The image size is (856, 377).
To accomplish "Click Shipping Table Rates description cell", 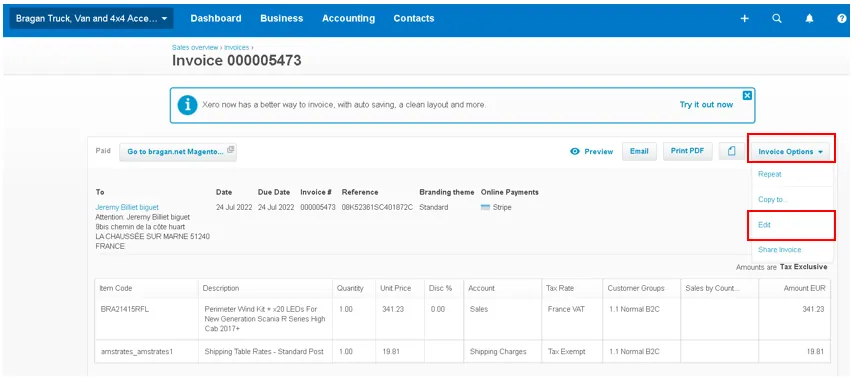I will point(265,352).
